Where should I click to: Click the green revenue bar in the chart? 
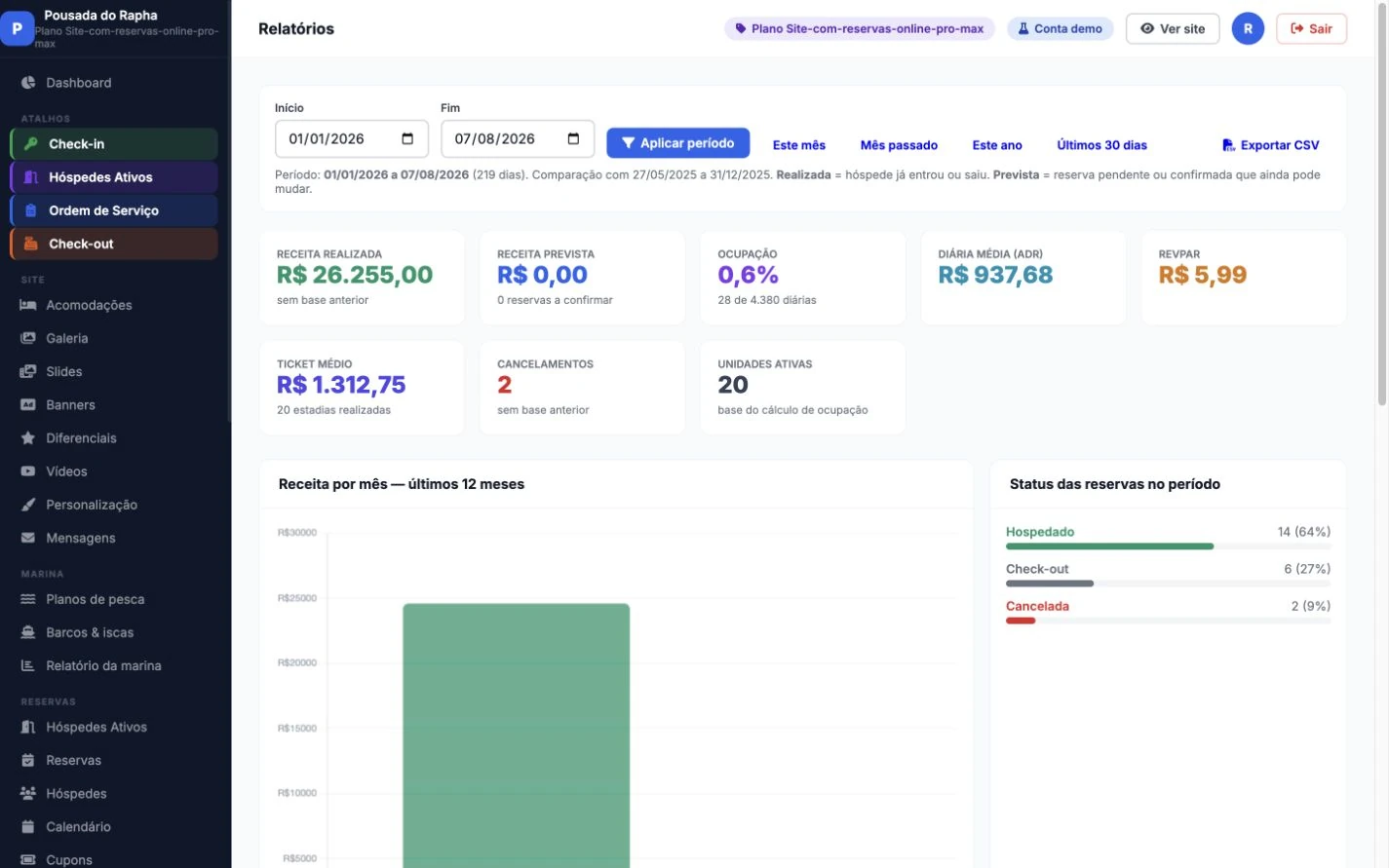point(516,736)
